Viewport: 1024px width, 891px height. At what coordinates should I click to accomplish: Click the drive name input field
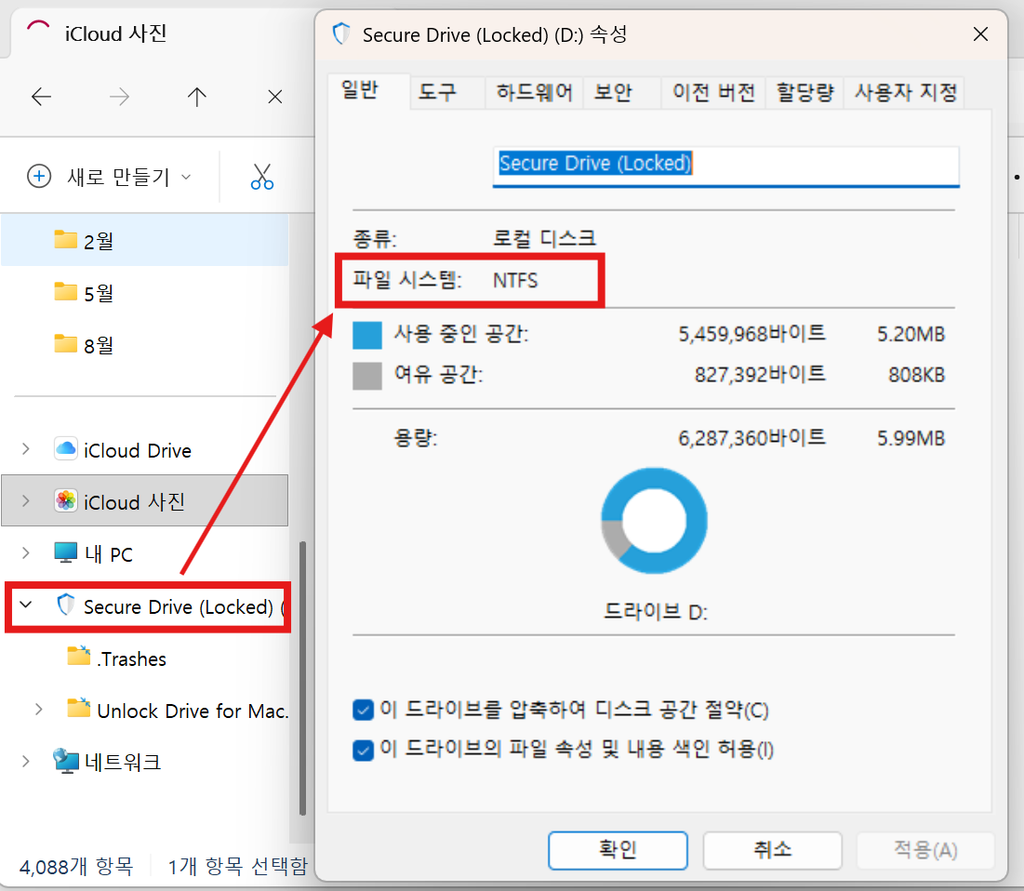coord(726,167)
